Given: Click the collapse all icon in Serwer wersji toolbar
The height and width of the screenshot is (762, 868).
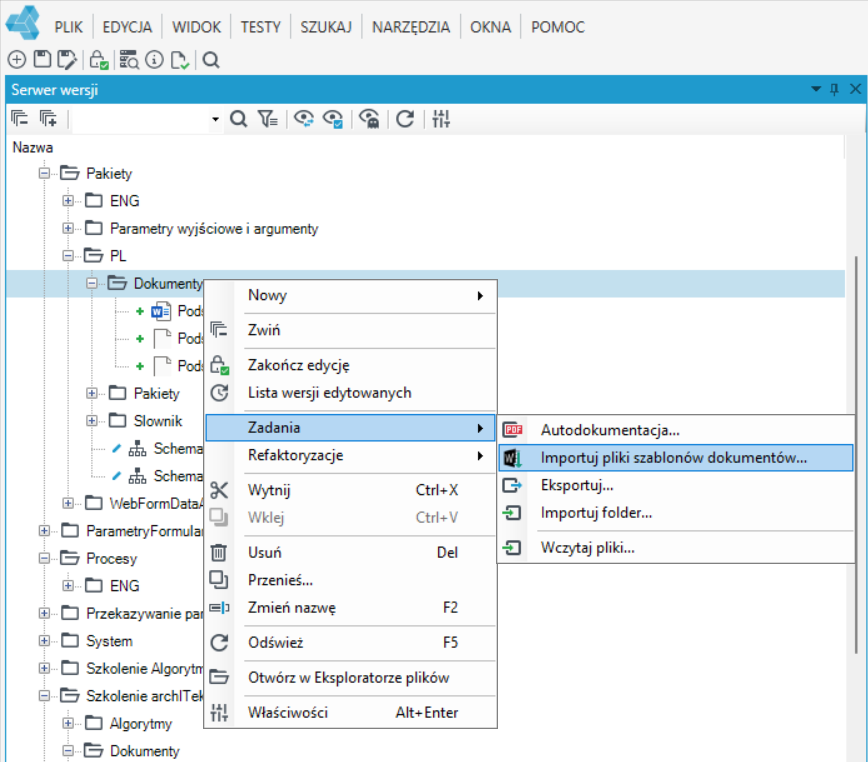Looking at the screenshot, I should [x=19, y=118].
